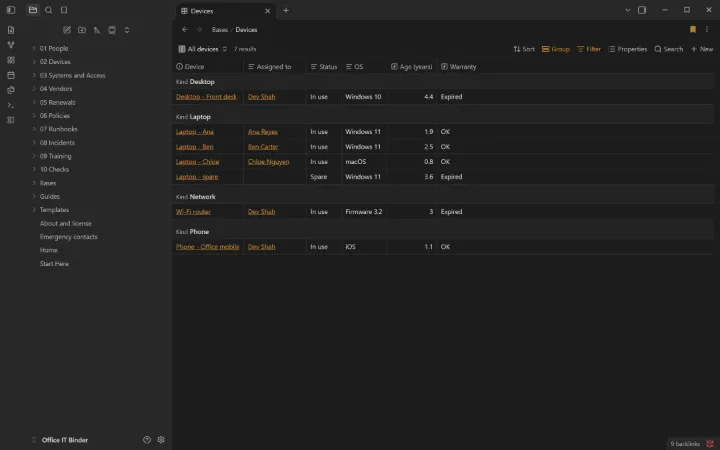The height and width of the screenshot is (450, 720).
Task: Click the Search button in base toolbar
Action: (x=669, y=49)
